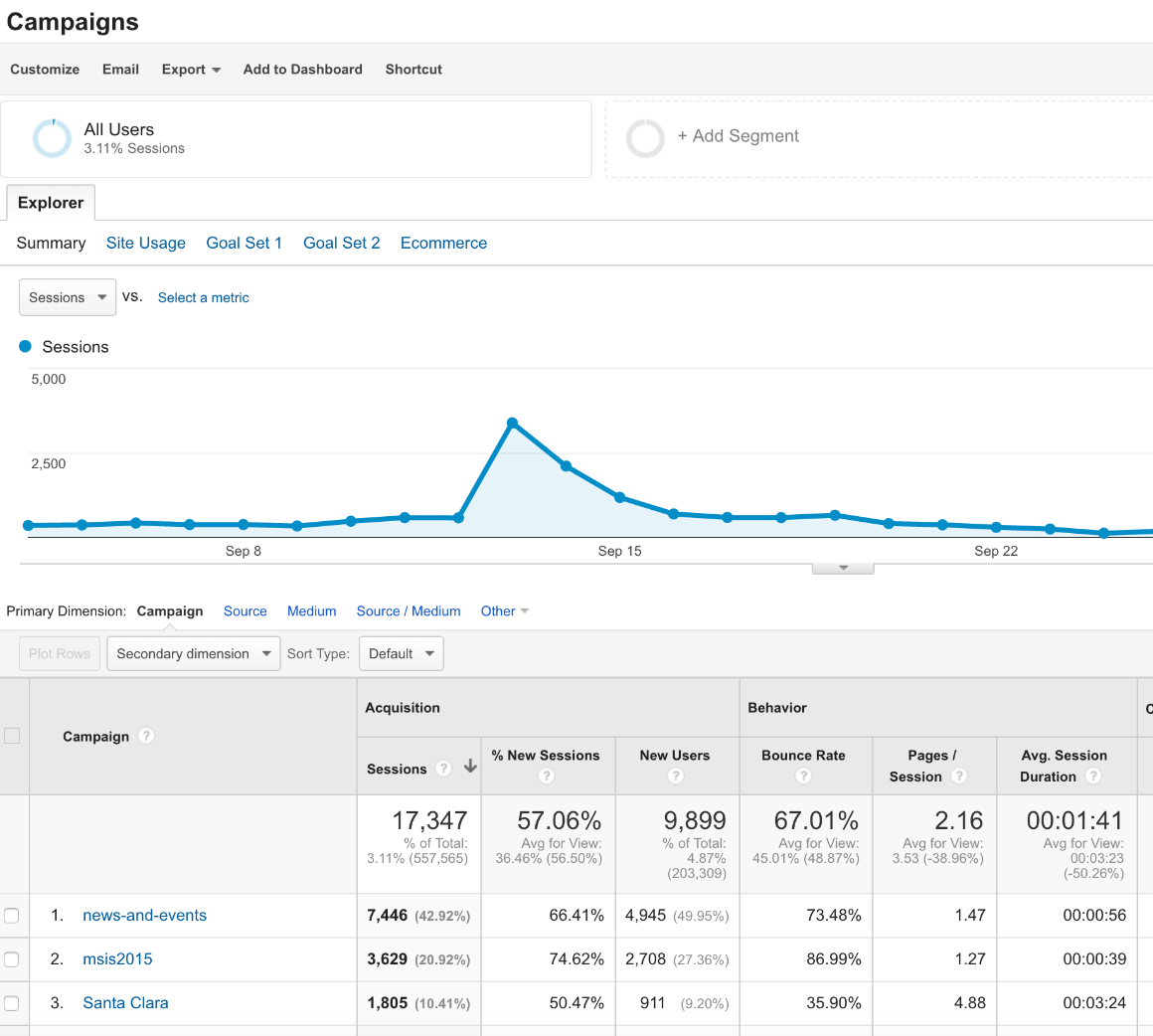Switch to the Site Usage tab
This screenshot has height=1036, width=1153.
[146, 244]
